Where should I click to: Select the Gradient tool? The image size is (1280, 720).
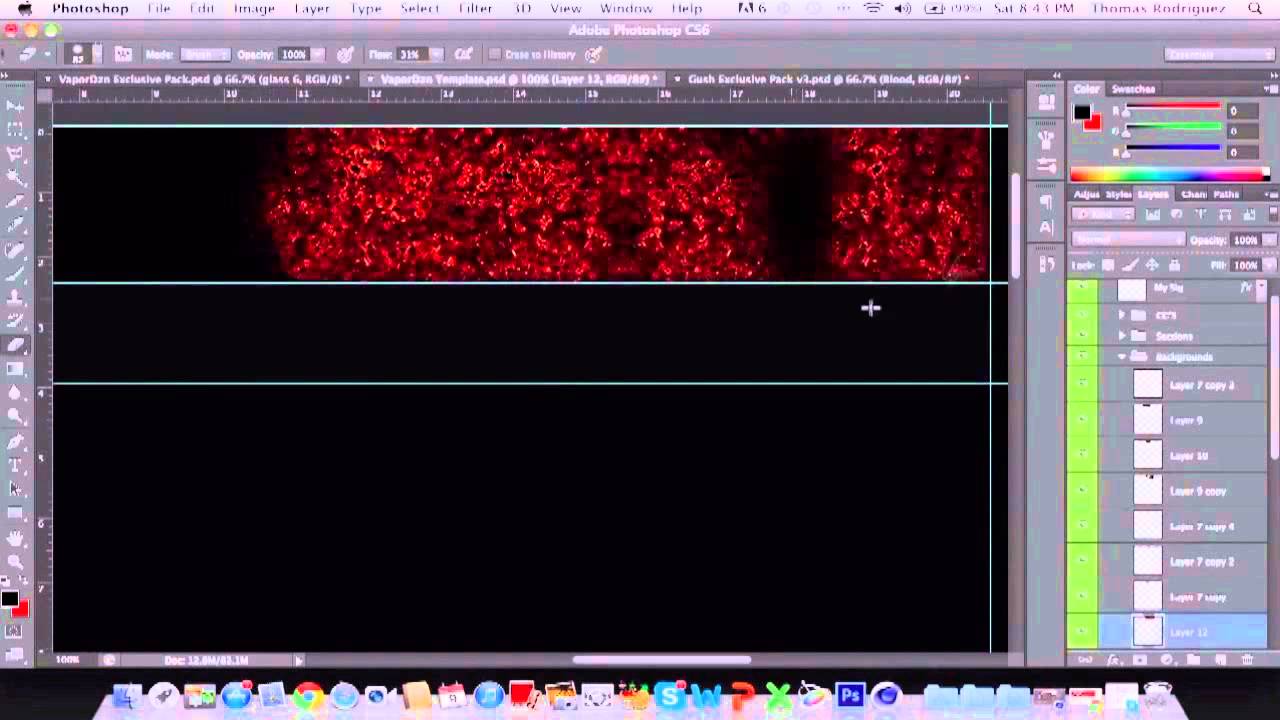15,370
